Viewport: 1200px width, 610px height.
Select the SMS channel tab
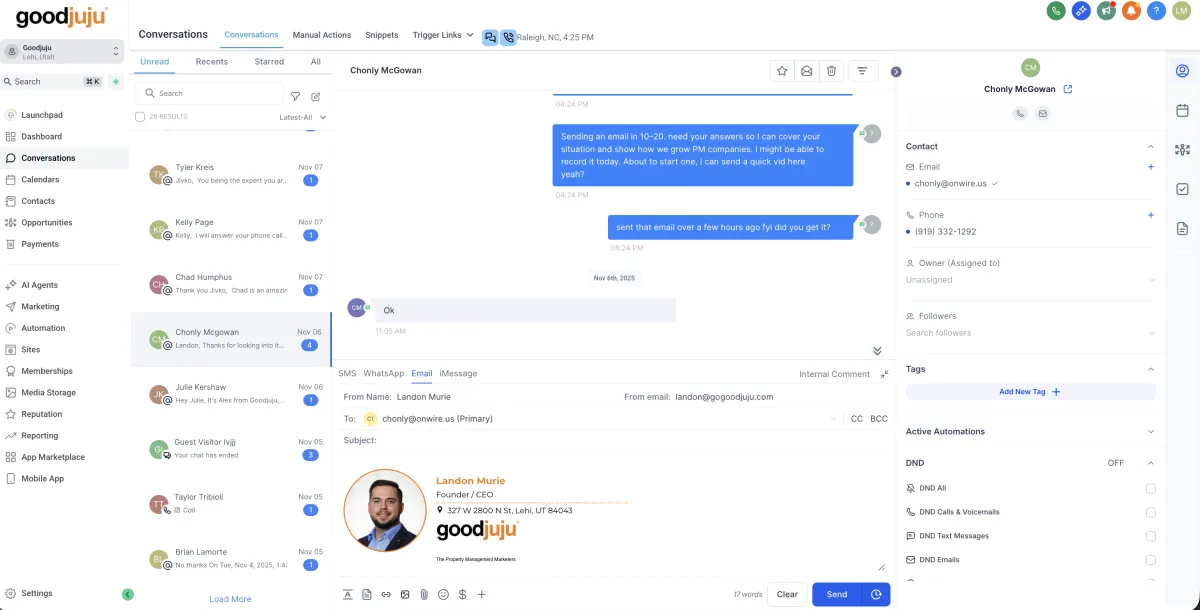pyautogui.click(x=347, y=373)
